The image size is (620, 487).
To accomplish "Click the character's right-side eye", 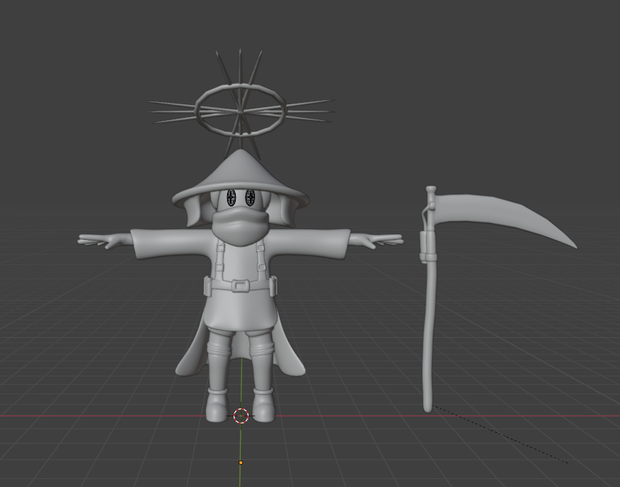I will point(250,197).
